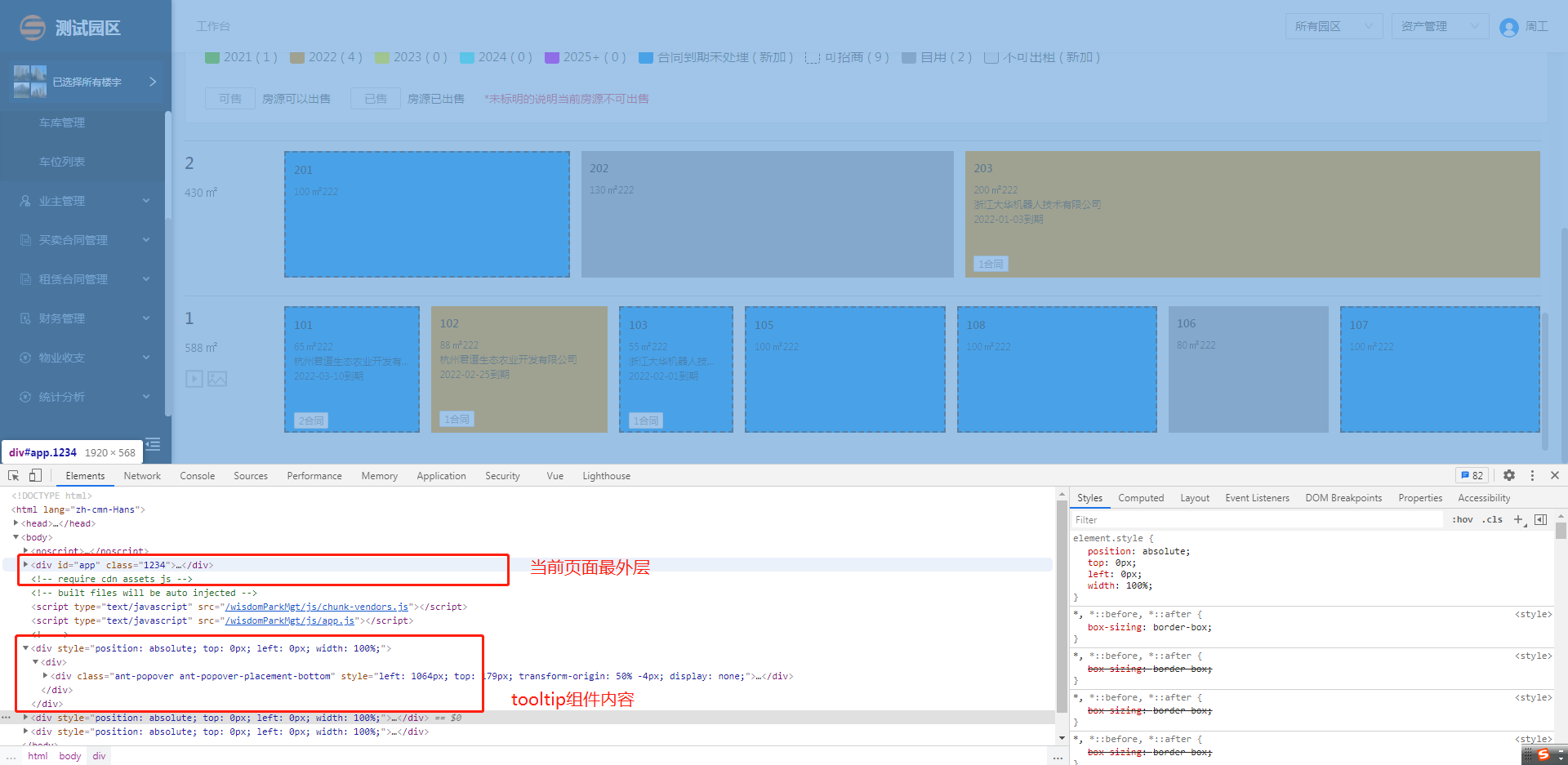Click the green 2021 legend color swatch
This screenshot has height=765, width=1568.
(x=213, y=57)
